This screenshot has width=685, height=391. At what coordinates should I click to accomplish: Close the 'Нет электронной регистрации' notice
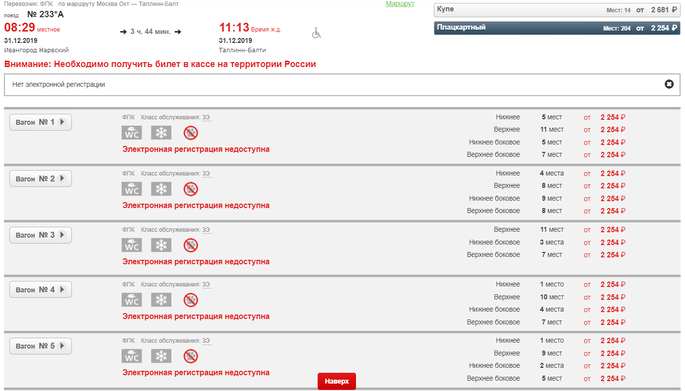pyautogui.click(x=669, y=84)
